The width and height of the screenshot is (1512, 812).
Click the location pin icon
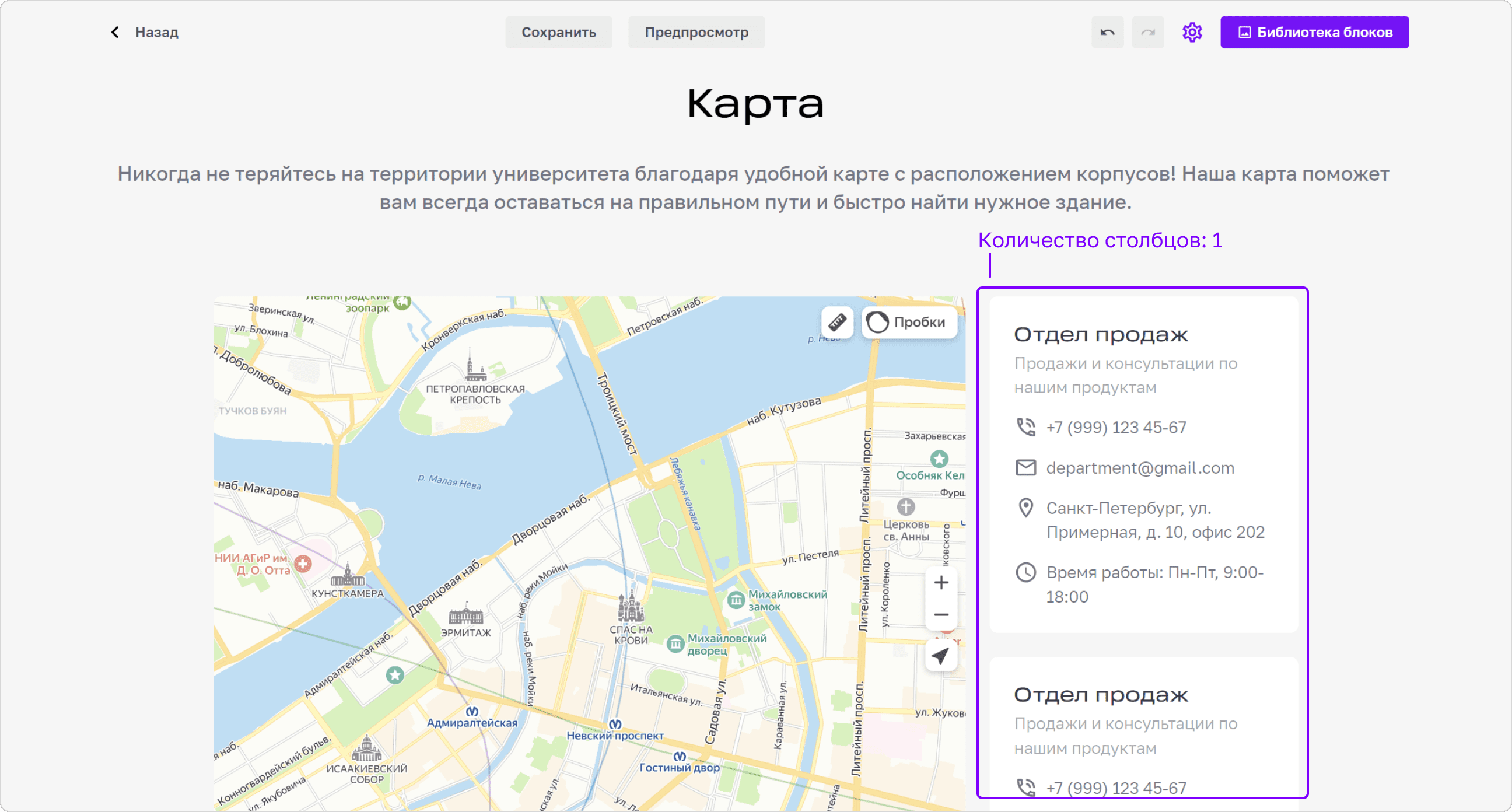[1025, 508]
